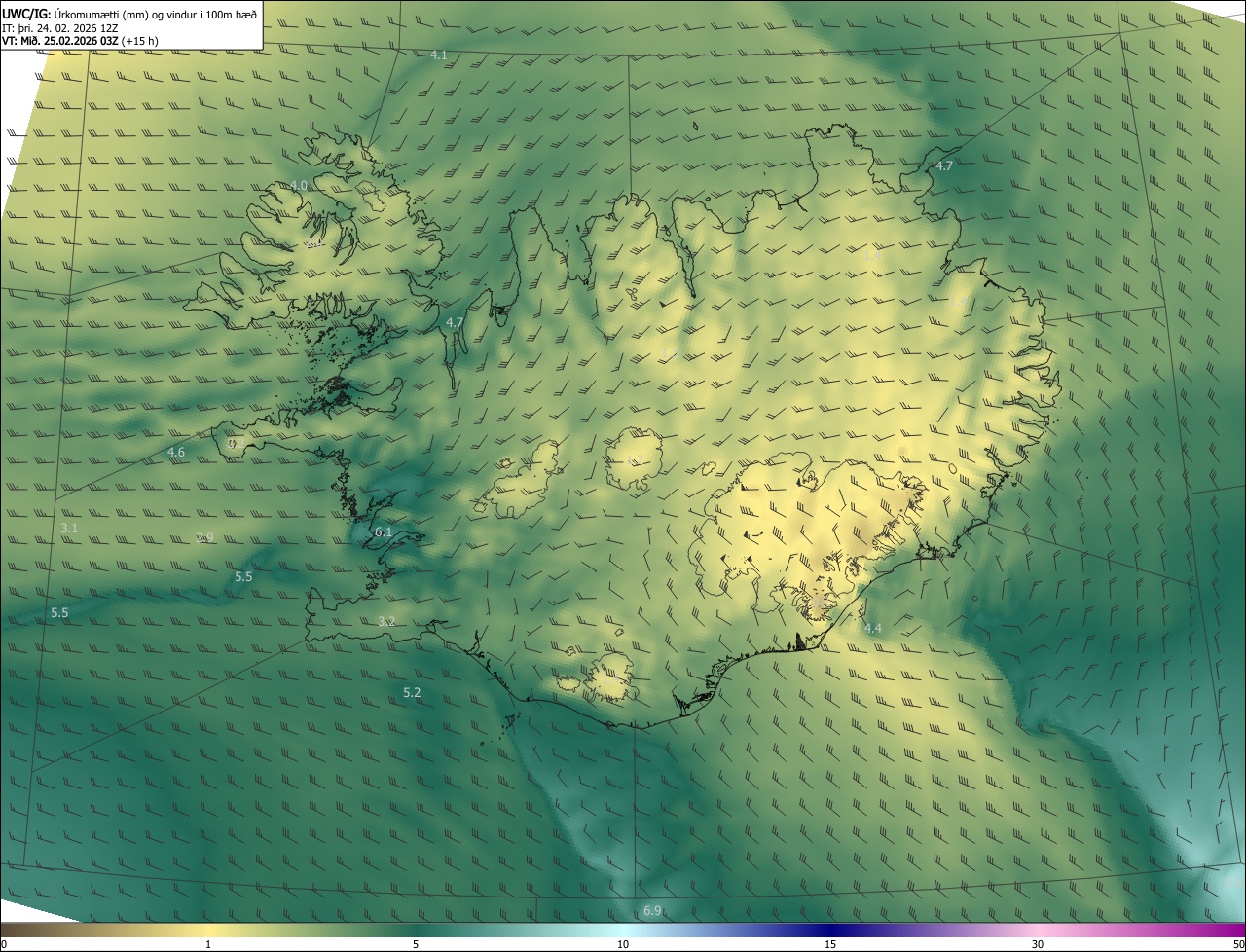Viewport: 1246px width, 952px height.
Task: Click the 'VT: Mið. 25.02.2026 03Z (+15 h)' line
Action: tap(81, 41)
